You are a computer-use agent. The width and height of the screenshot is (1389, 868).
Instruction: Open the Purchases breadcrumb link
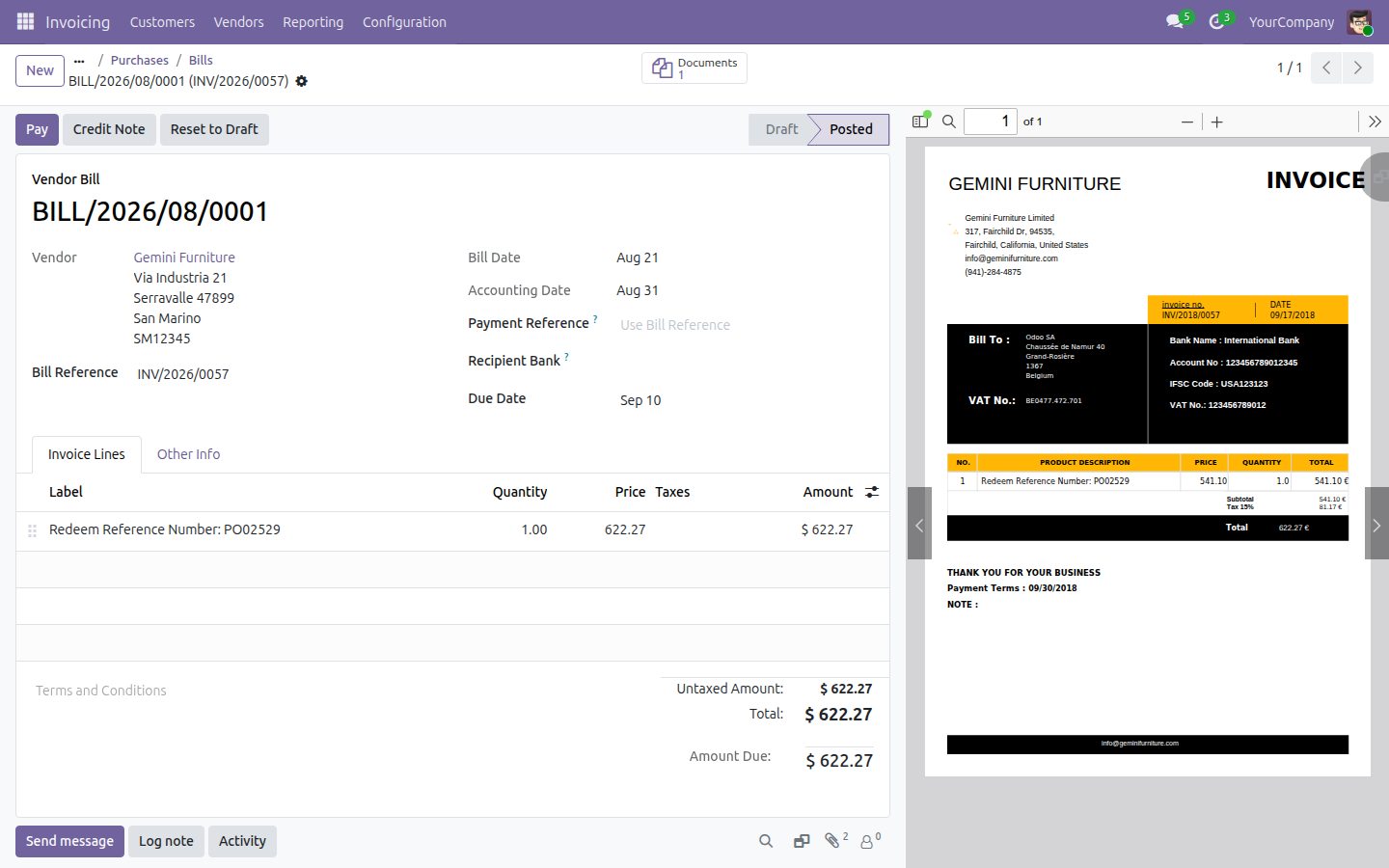pos(140,60)
